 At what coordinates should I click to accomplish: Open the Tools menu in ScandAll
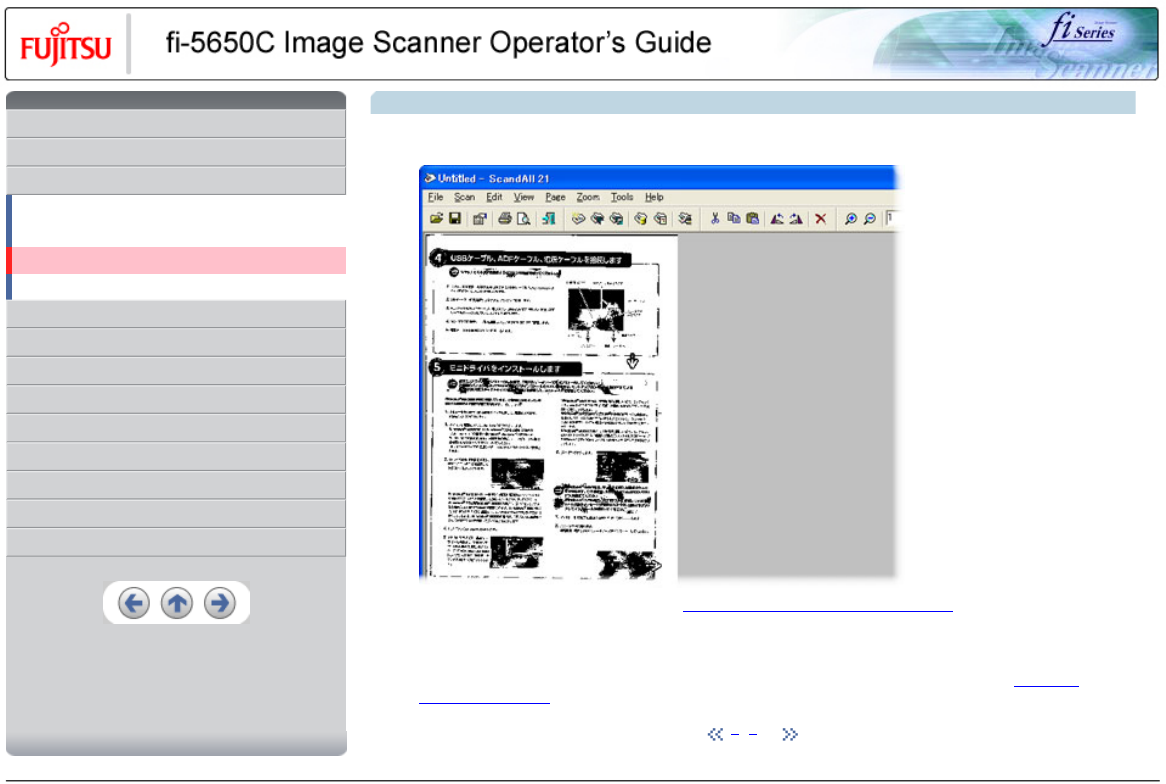(622, 197)
